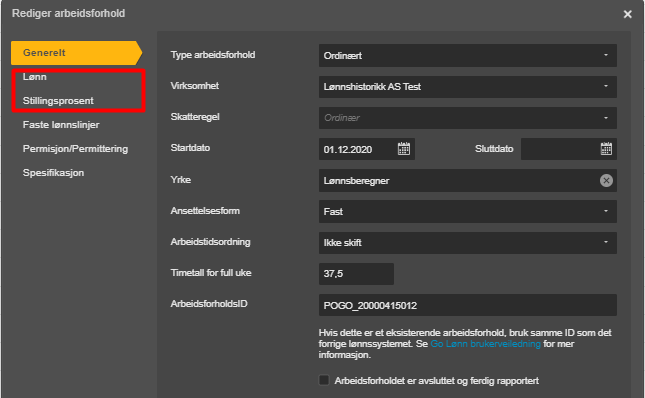The height and width of the screenshot is (398, 645).
Task: Open the Sluttdato calendar picker icon
Action: 606,149
